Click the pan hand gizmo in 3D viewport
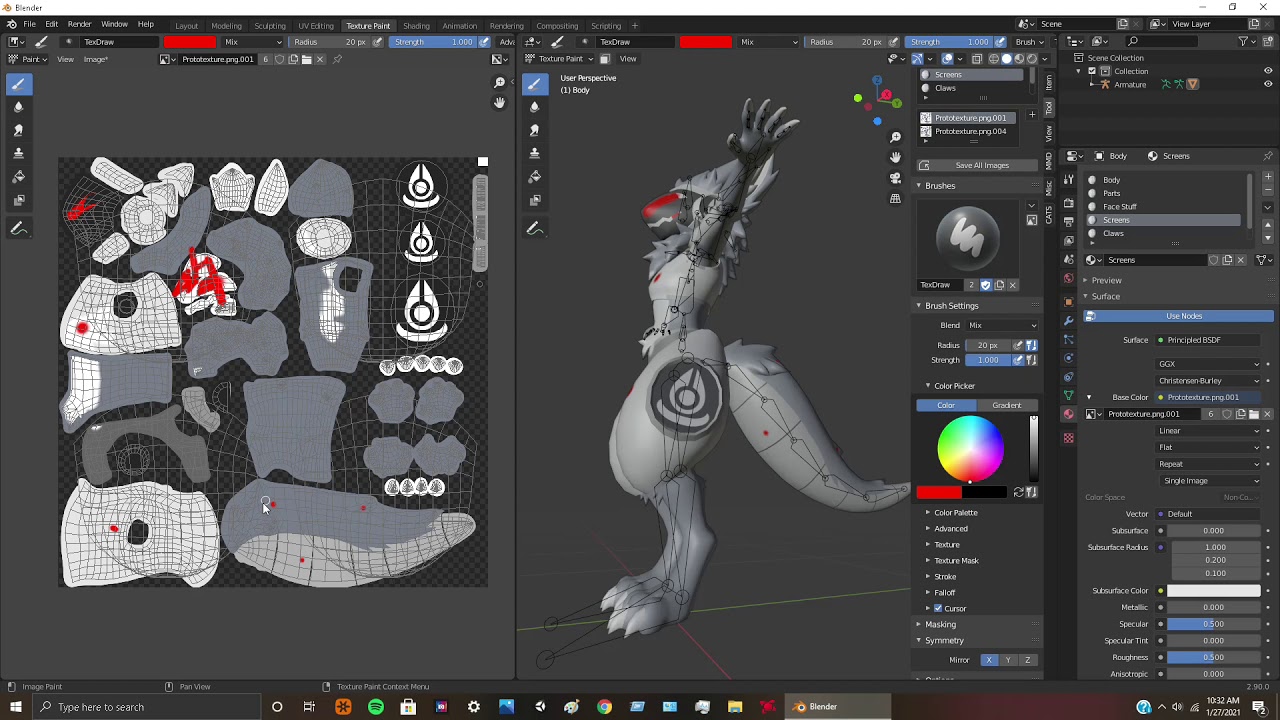1280x720 pixels. [x=895, y=157]
